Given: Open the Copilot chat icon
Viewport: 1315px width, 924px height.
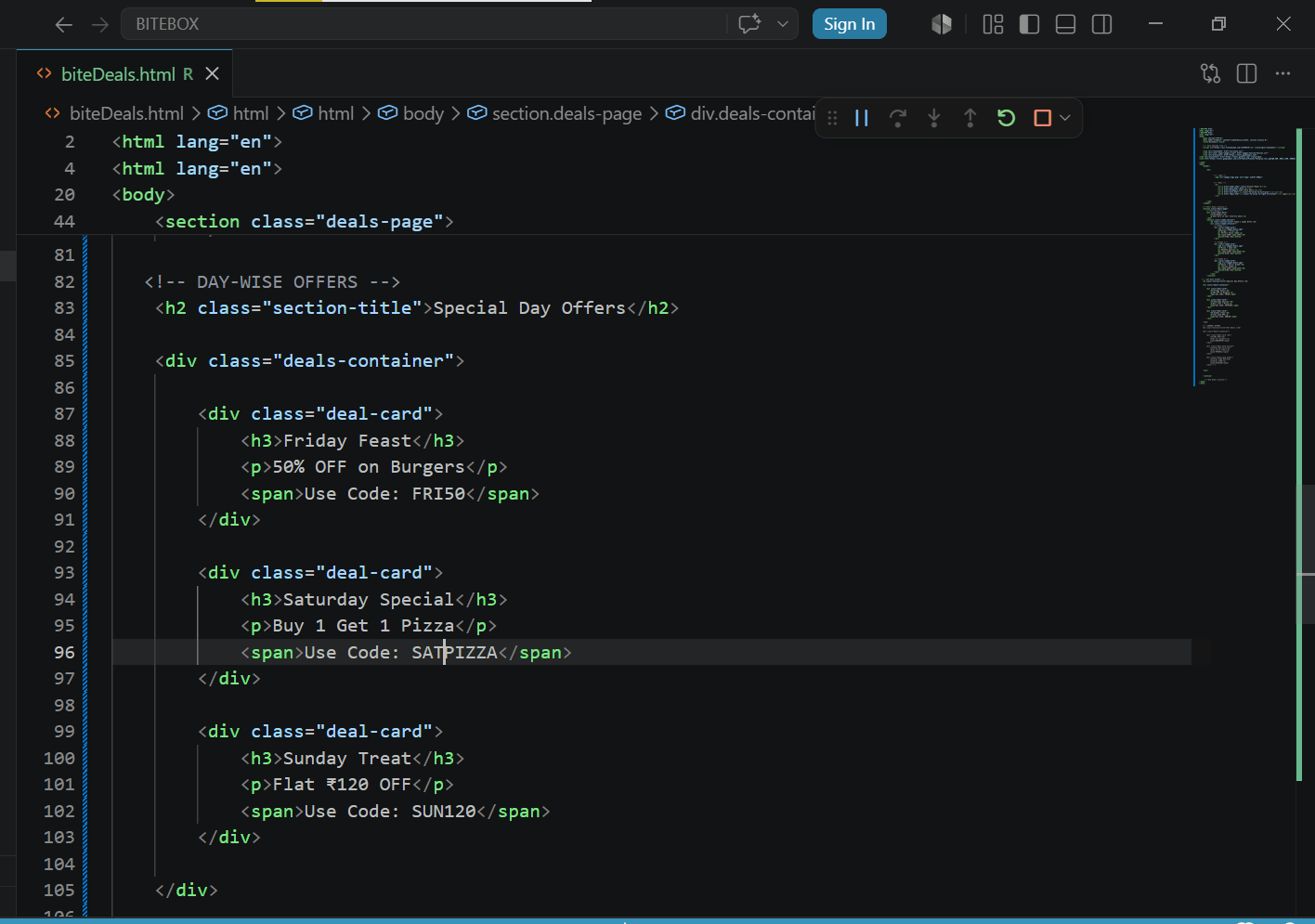Looking at the screenshot, I should coord(749,24).
